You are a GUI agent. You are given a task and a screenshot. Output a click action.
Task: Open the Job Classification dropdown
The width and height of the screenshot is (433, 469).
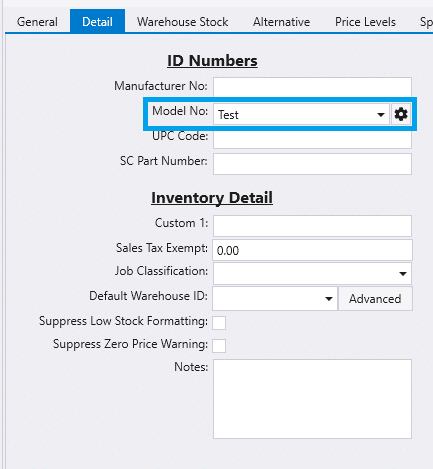[x=312, y=274]
